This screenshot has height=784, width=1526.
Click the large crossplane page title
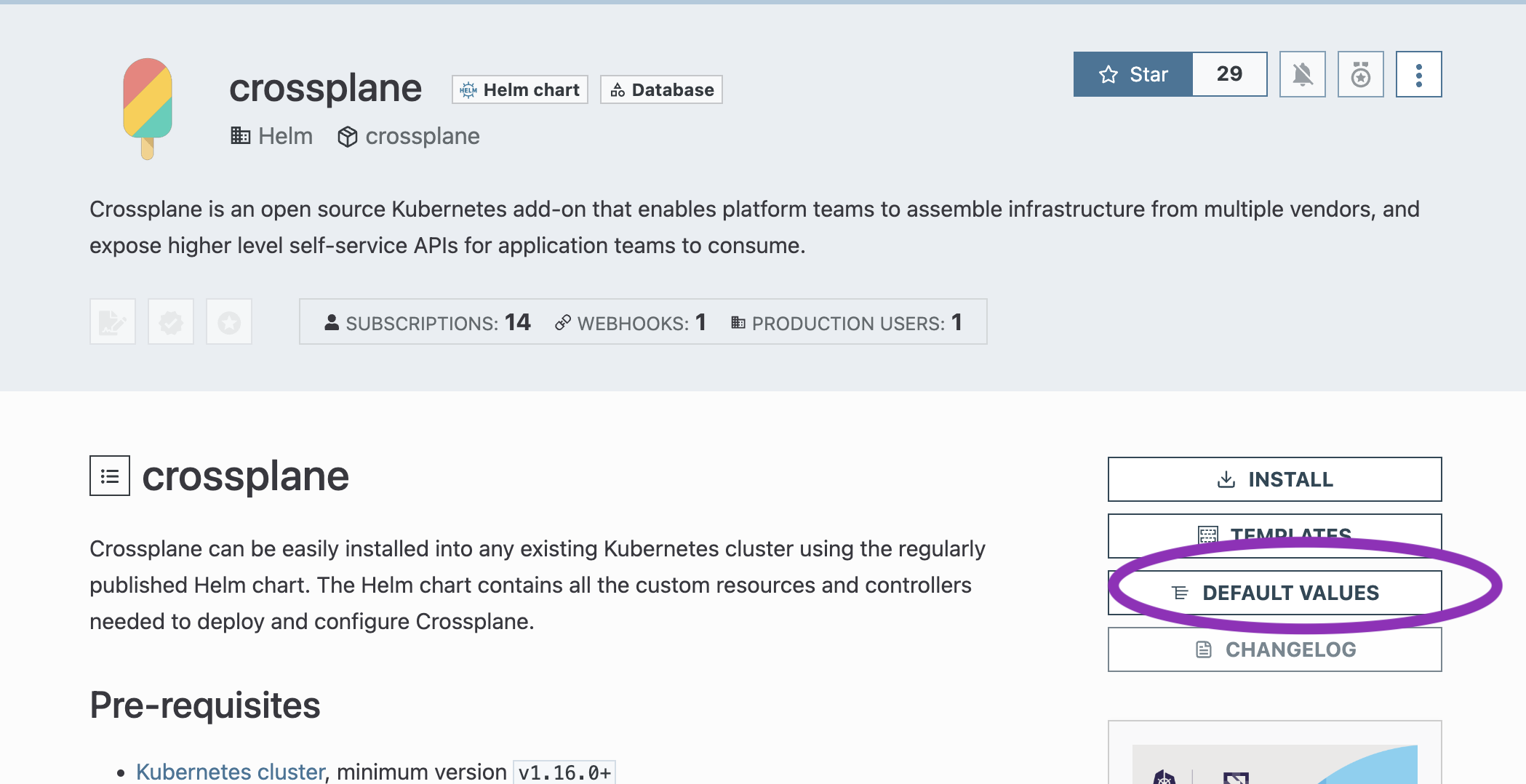click(x=325, y=89)
